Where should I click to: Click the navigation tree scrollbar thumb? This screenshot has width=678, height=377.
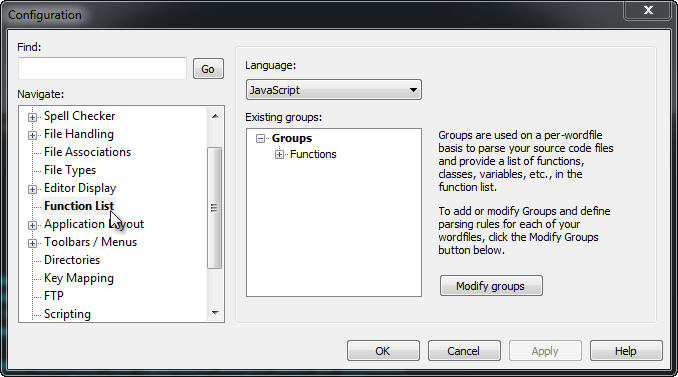[x=214, y=208]
